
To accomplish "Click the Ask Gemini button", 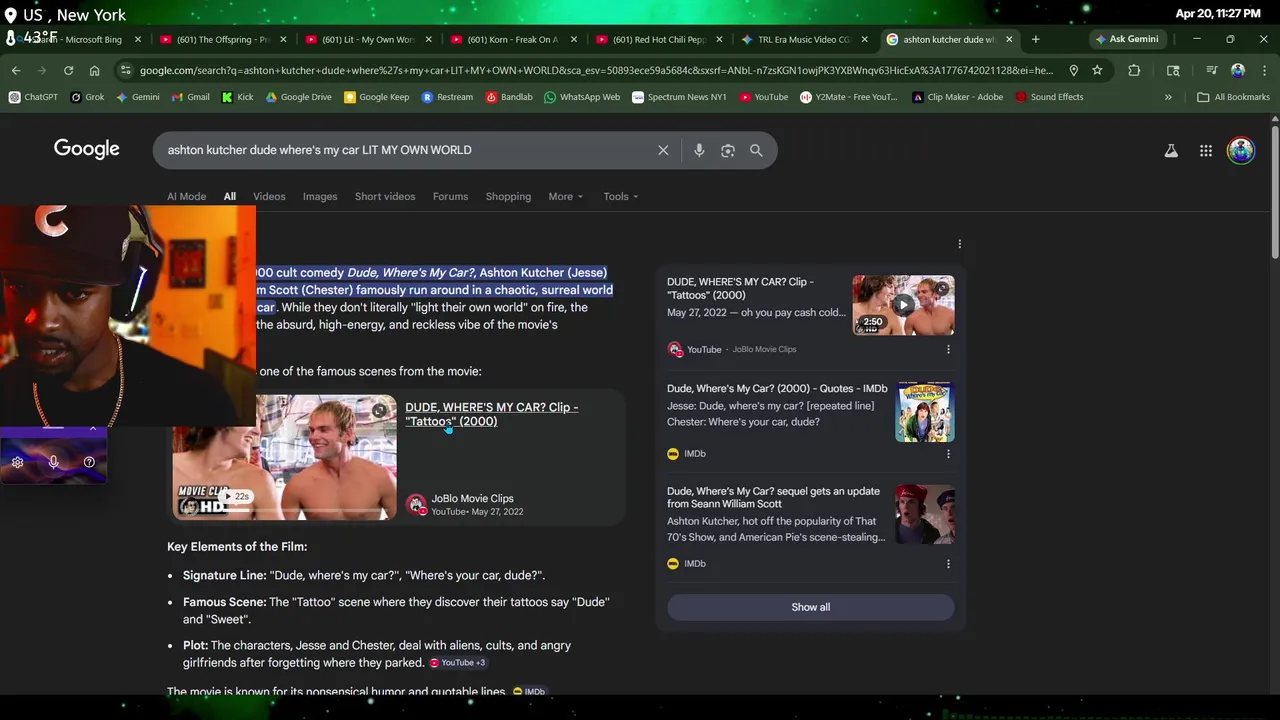I will pos(1126,39).
